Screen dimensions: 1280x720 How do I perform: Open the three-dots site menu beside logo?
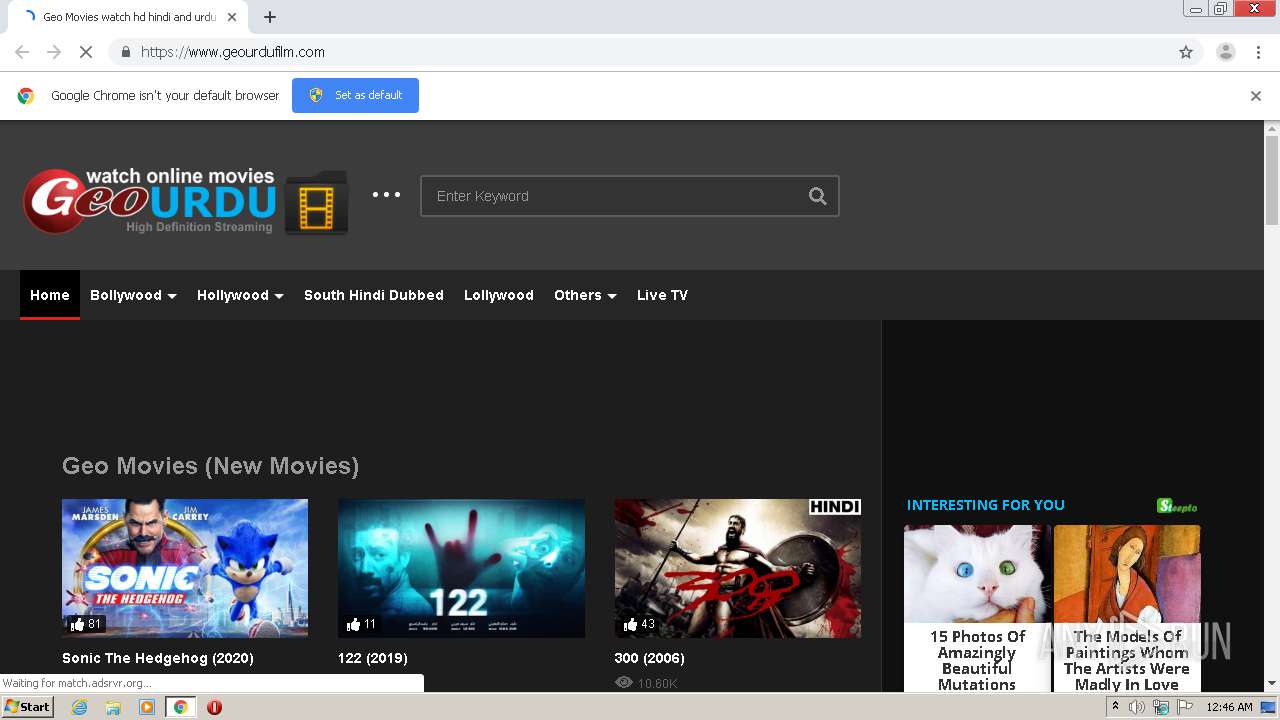click(386, 195)
